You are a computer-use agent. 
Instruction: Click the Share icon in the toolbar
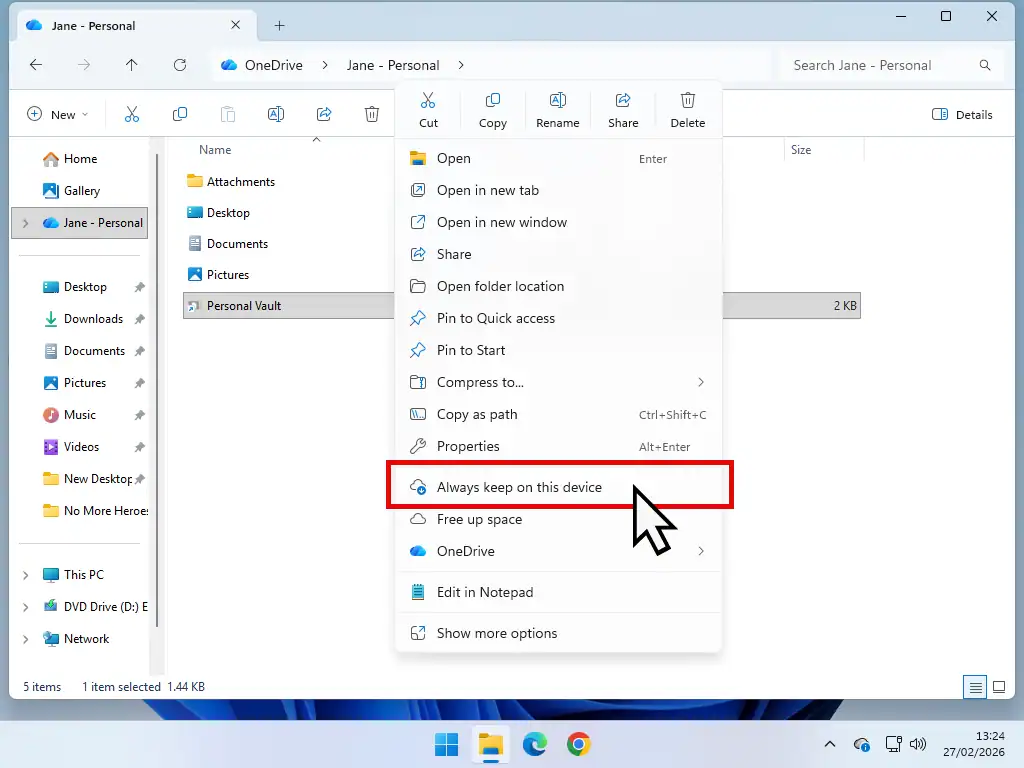pyautogui.click(x=622, y=108)
